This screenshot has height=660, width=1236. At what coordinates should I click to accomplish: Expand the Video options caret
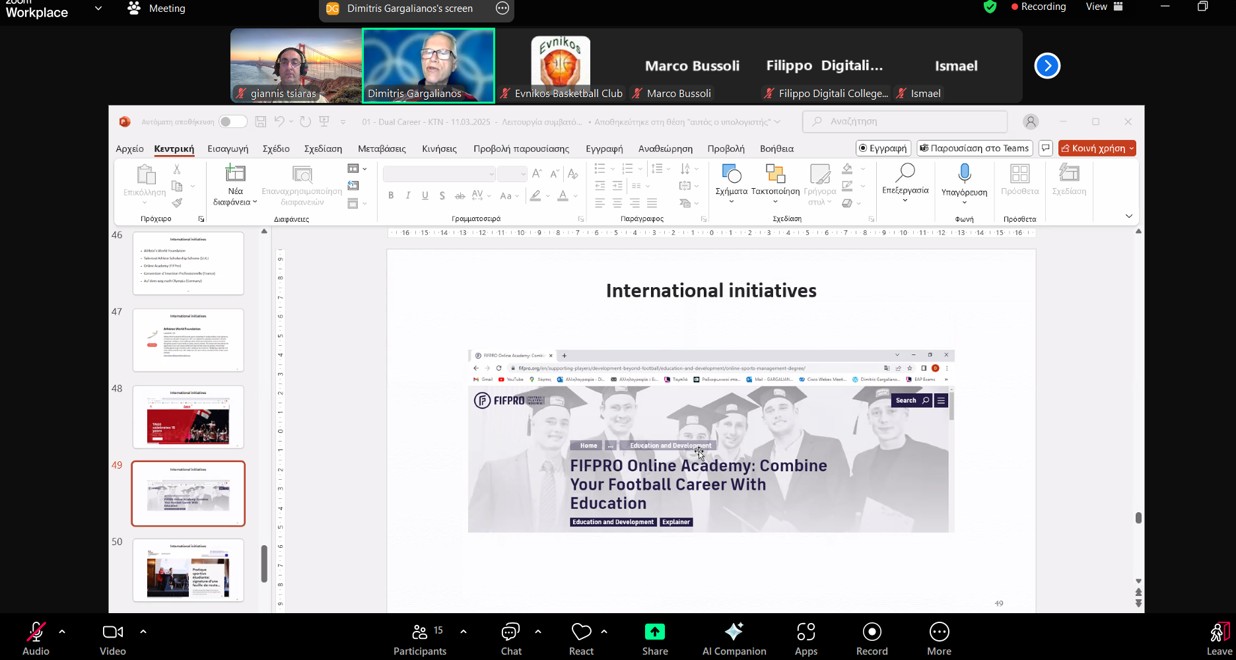[143, 632]
